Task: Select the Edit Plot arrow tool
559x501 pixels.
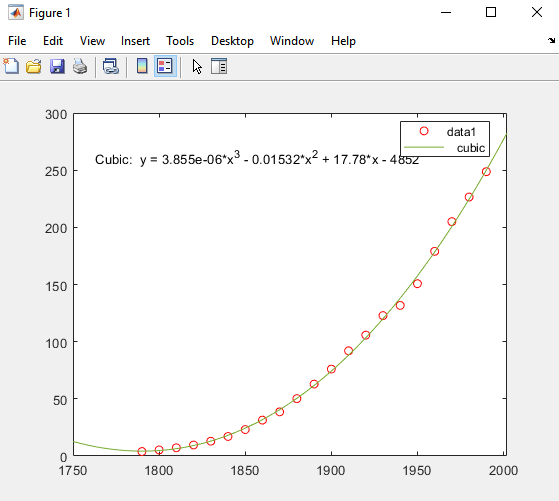Action: [x=197, y=67]
